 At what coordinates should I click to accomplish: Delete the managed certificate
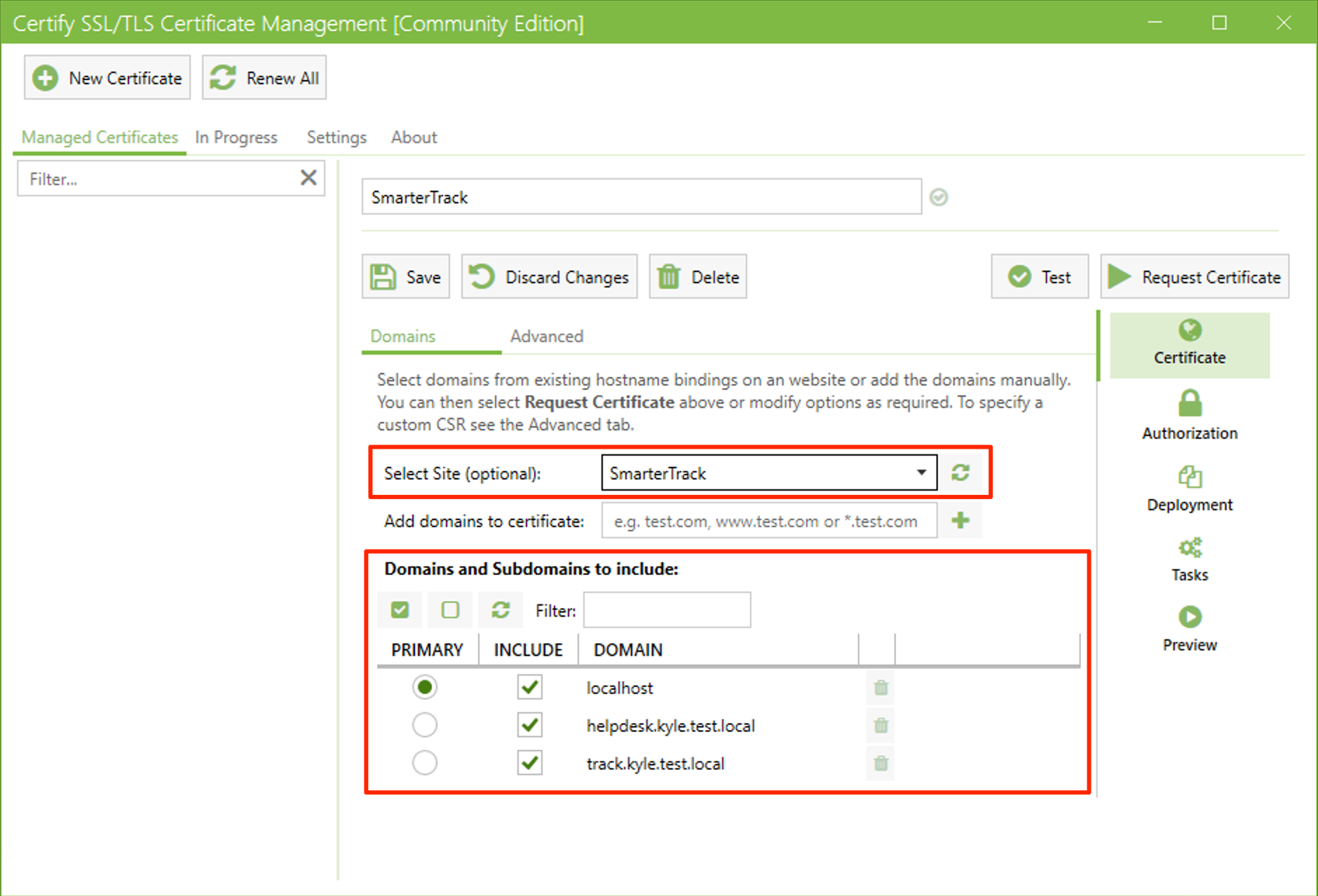[x=698, y=277]
